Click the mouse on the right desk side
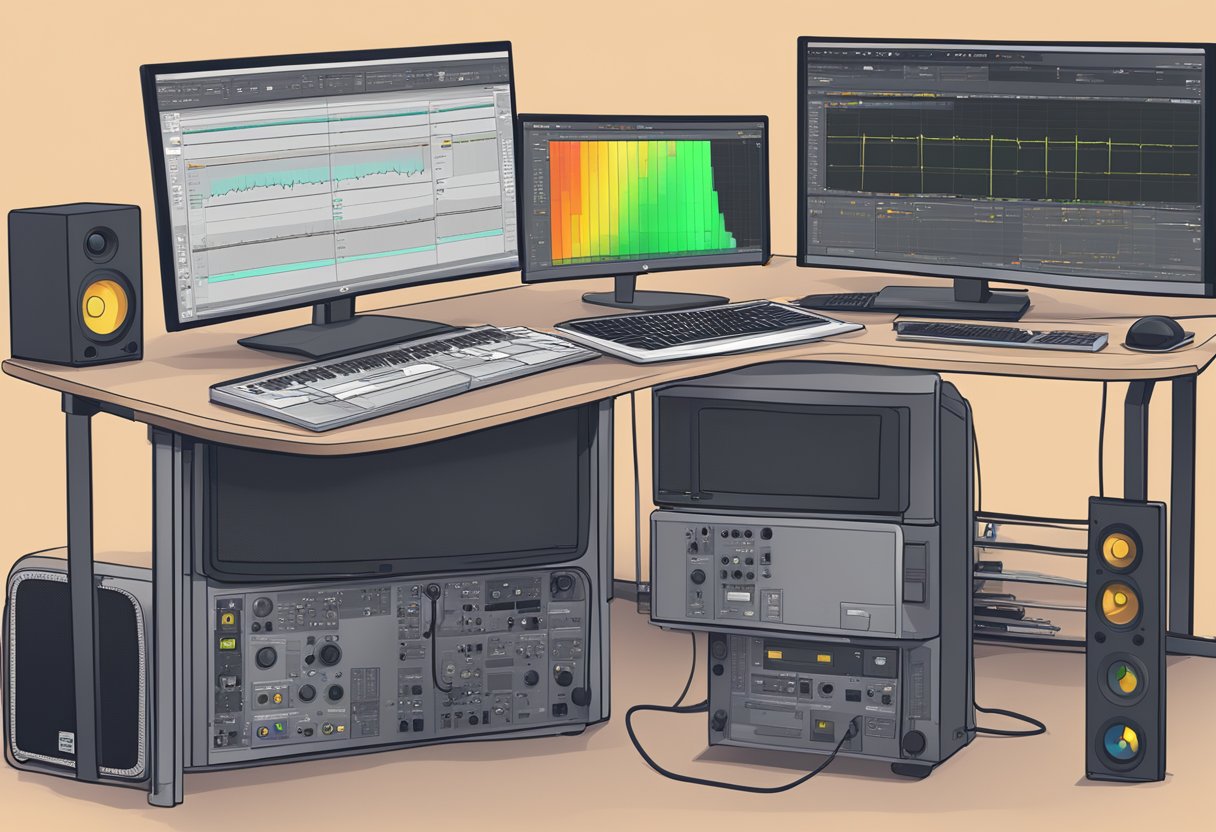Image resolution: width=1216 pixels, height=832 pixels. pyautogui.click(x=1157, y=332)
